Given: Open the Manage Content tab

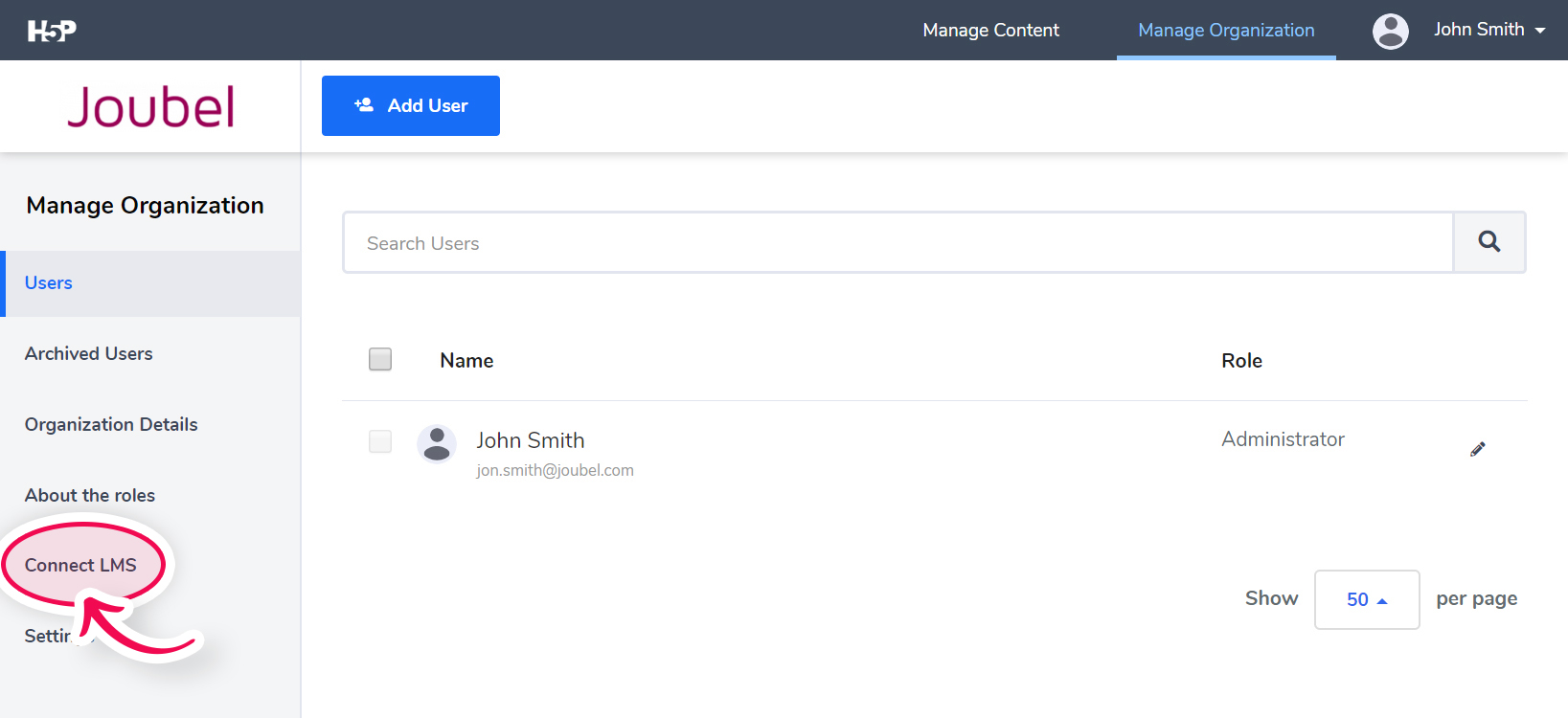Looking at the screenshot, I should 990,31.
